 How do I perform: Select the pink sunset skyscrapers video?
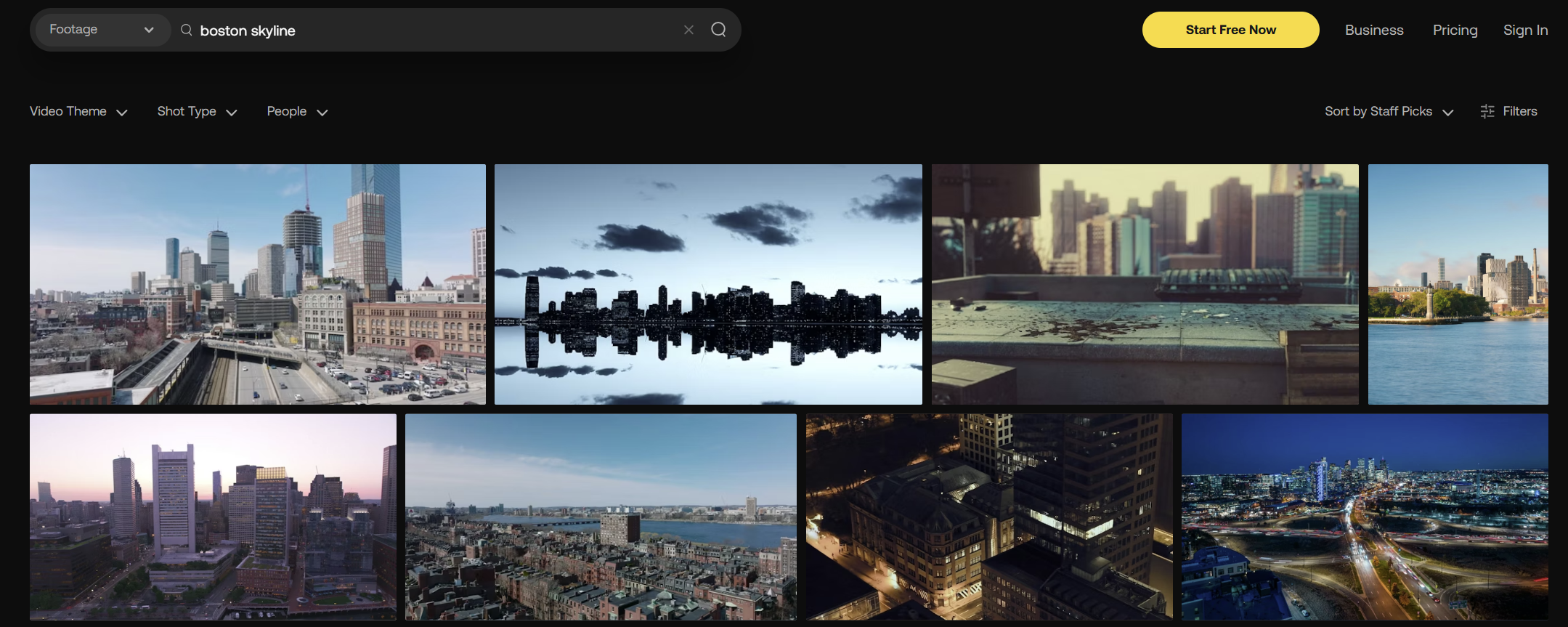pyautogui.click(x=213, y=517)
